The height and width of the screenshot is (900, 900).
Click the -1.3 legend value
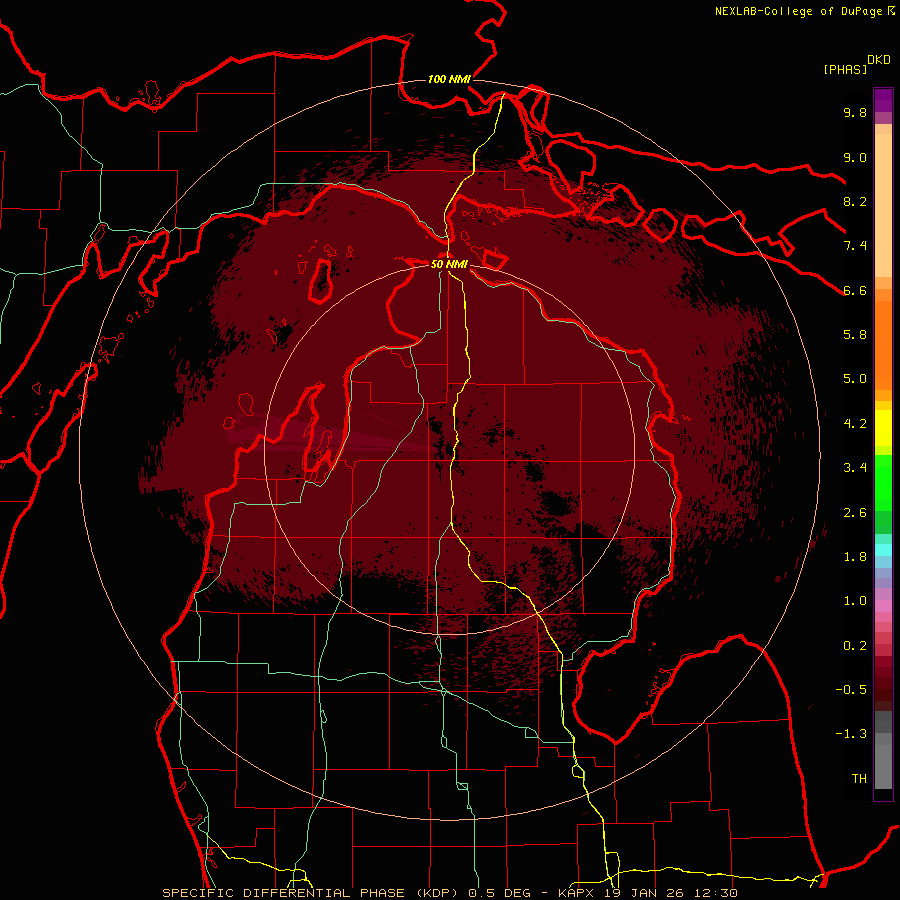pos(851,734)
